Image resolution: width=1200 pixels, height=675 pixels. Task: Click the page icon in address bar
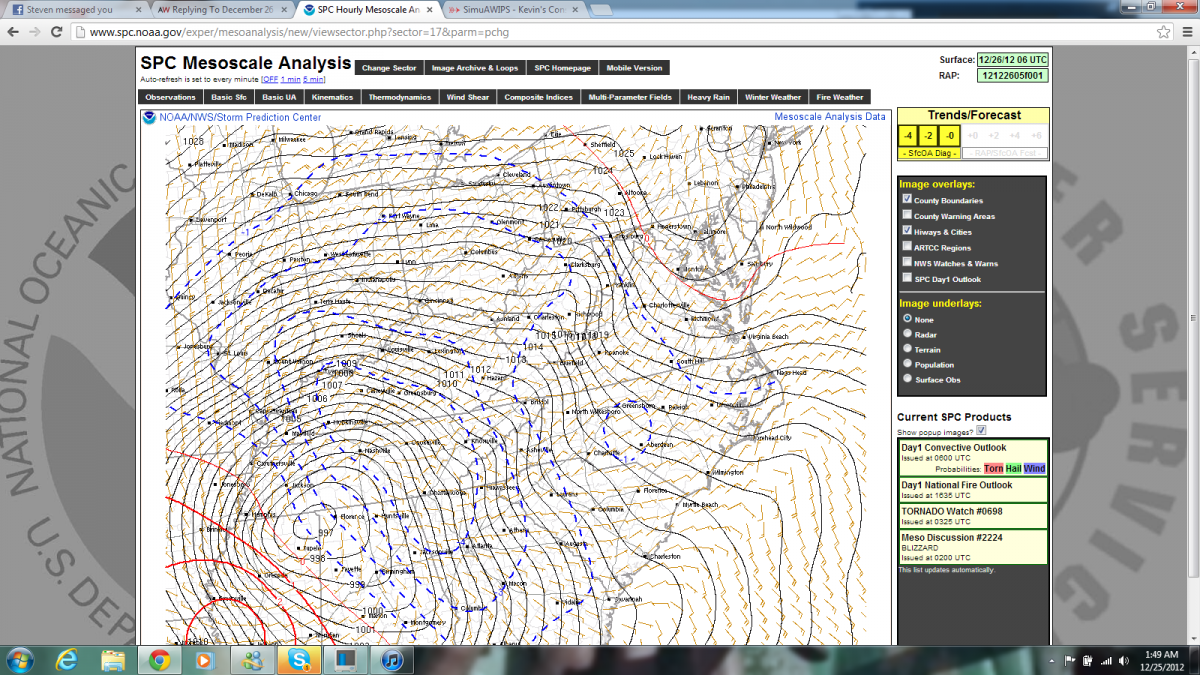[81, 32]
